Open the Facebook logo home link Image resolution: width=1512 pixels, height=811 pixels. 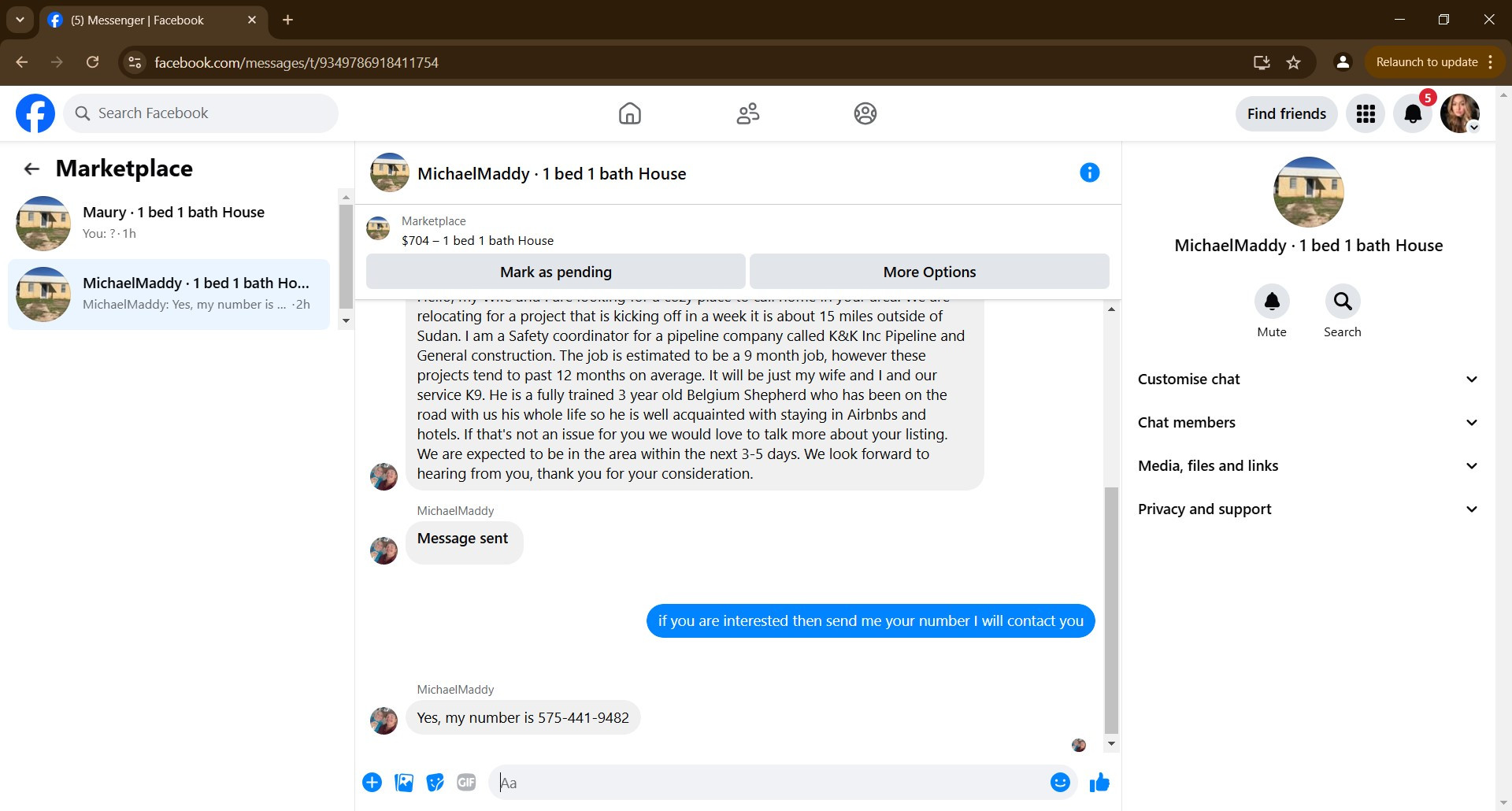coord(35,113)
